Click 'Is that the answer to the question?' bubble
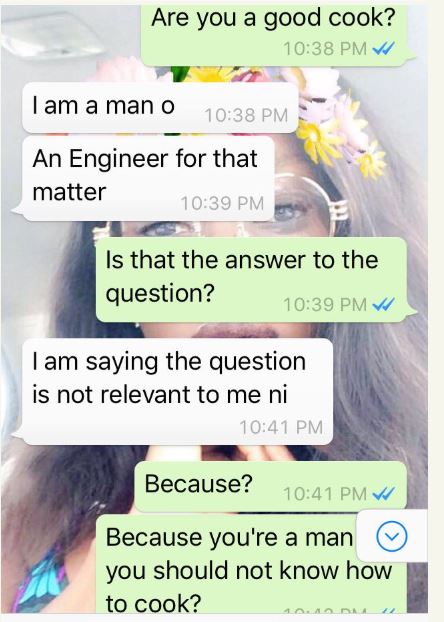 252,280
